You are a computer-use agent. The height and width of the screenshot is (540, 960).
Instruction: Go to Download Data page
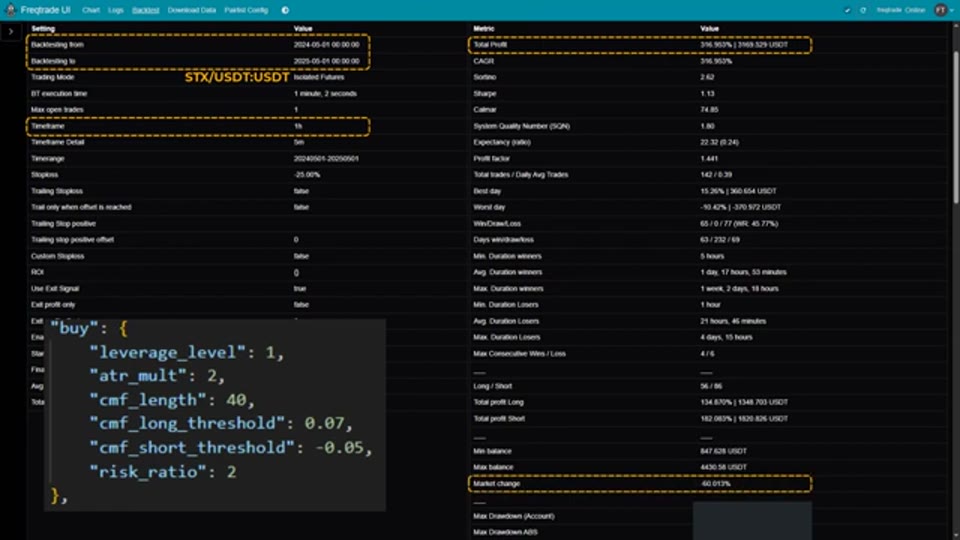(192, 10)
